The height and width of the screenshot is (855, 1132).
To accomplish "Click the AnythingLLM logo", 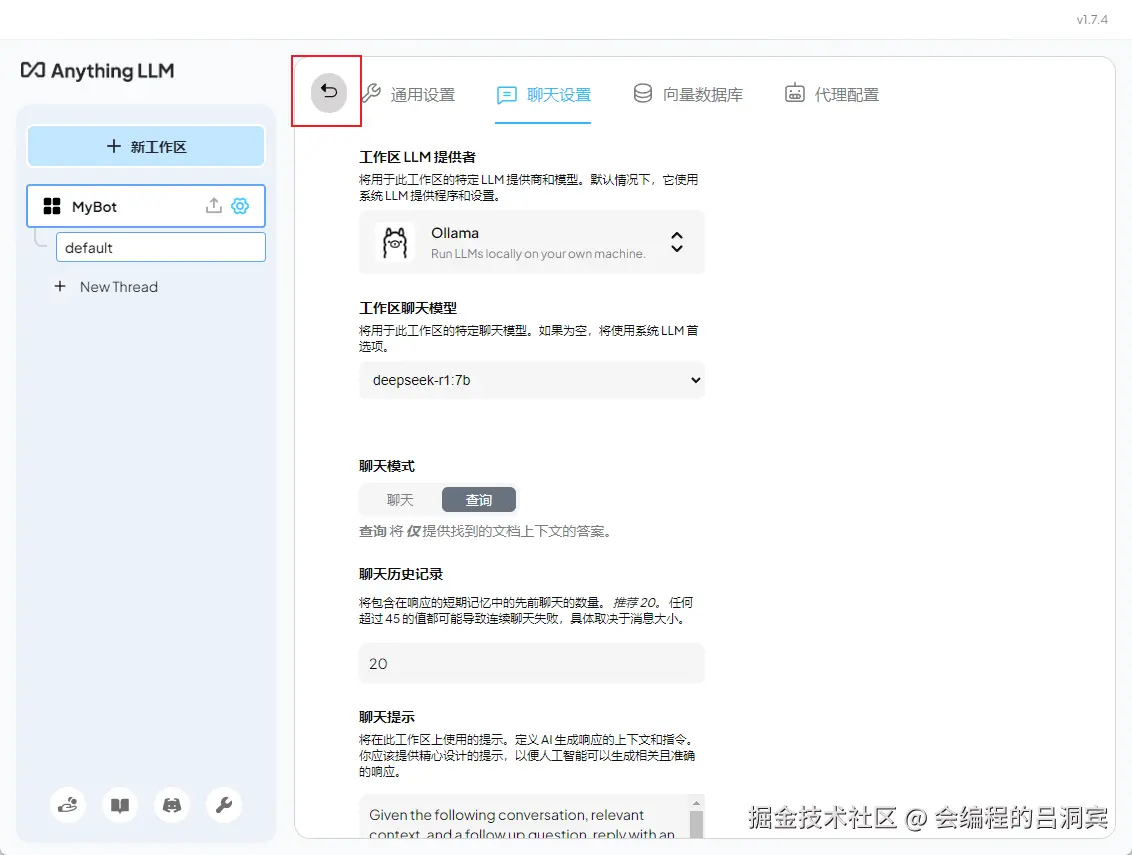I will (x=97, y=71).
